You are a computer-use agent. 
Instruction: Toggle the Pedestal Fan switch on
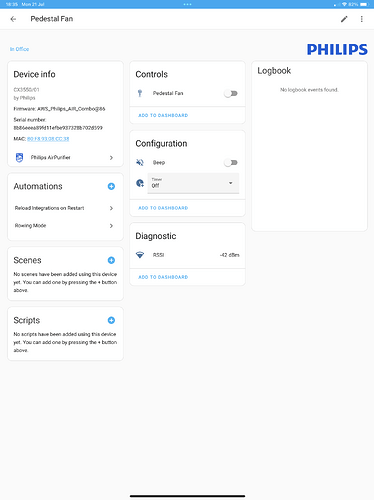(x=231, y=93)
